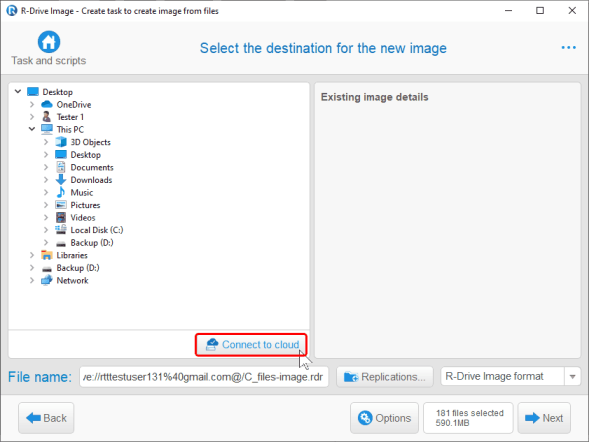
Task: Click the Music note icon
Action: (60, 192)
